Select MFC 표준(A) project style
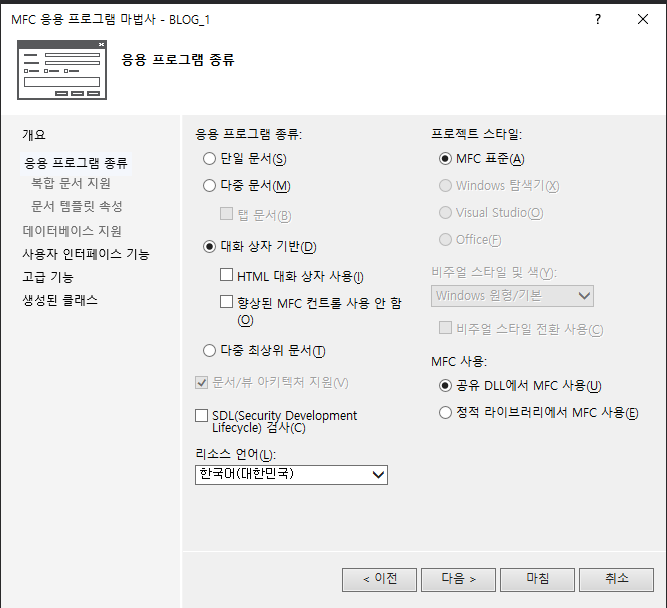Image resolution: width=667 pixels, height=608 pixels. click(x=445, y=159)
